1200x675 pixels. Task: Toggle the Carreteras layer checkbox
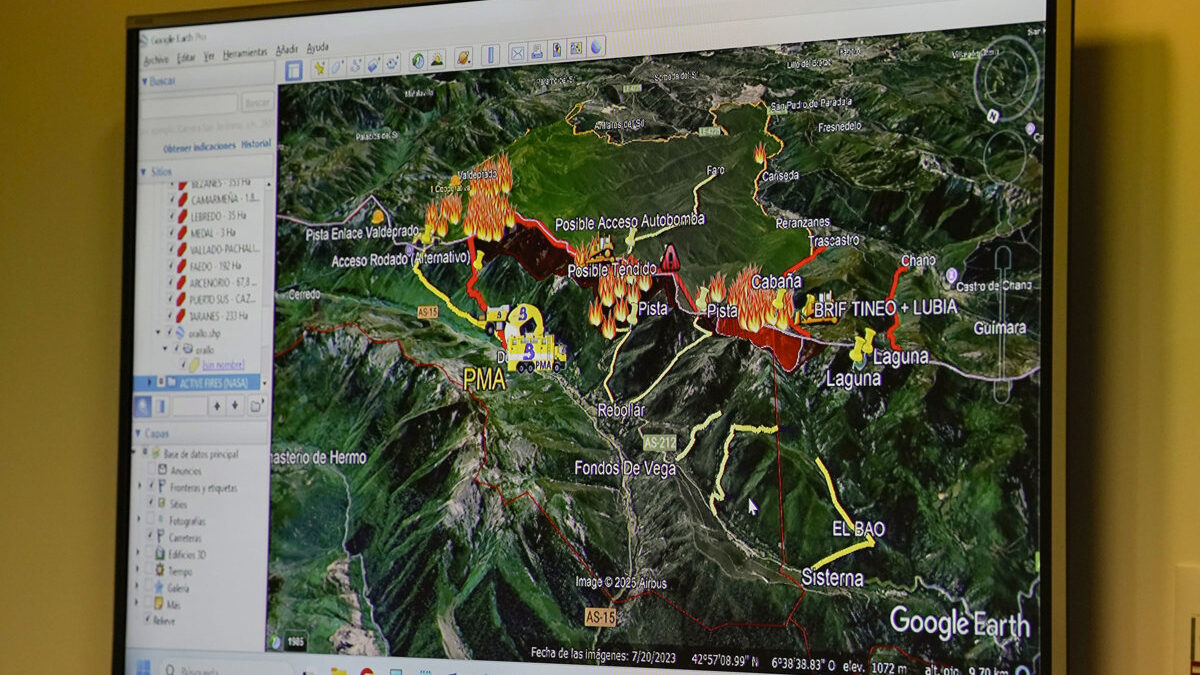click(151, 536)
